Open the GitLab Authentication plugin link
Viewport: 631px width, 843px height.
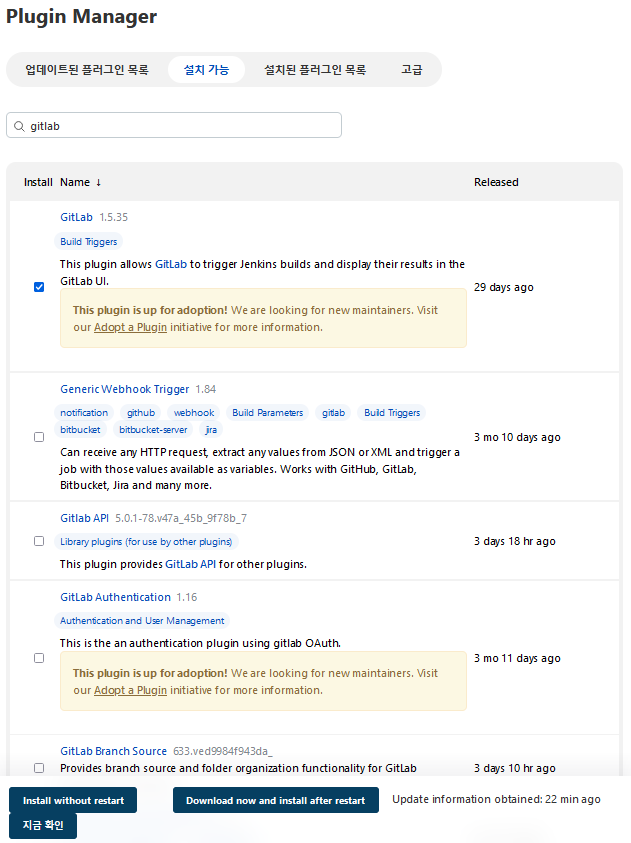tap(115, 597)
